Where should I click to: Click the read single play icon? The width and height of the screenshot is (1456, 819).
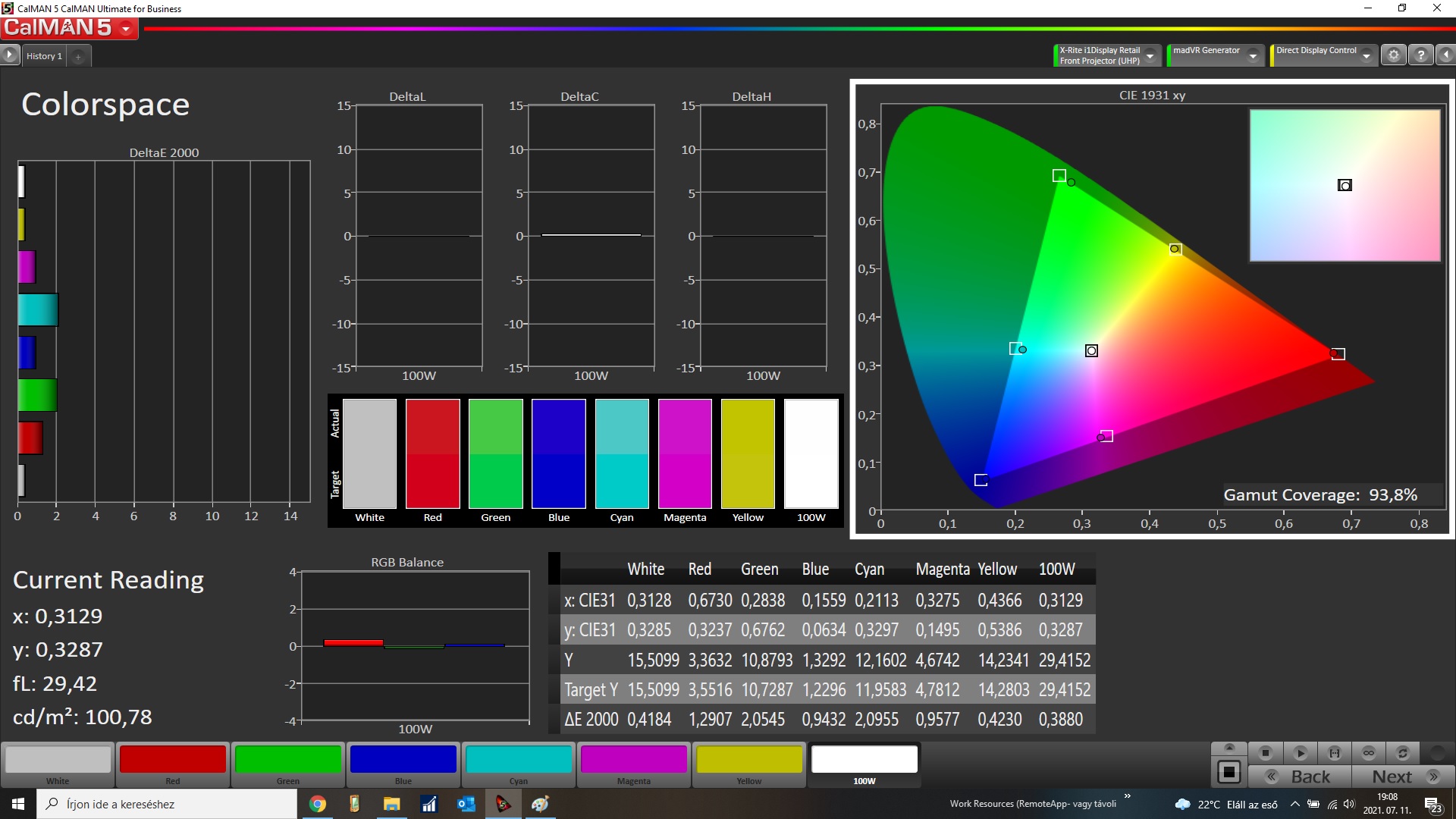click(1300, 753)
